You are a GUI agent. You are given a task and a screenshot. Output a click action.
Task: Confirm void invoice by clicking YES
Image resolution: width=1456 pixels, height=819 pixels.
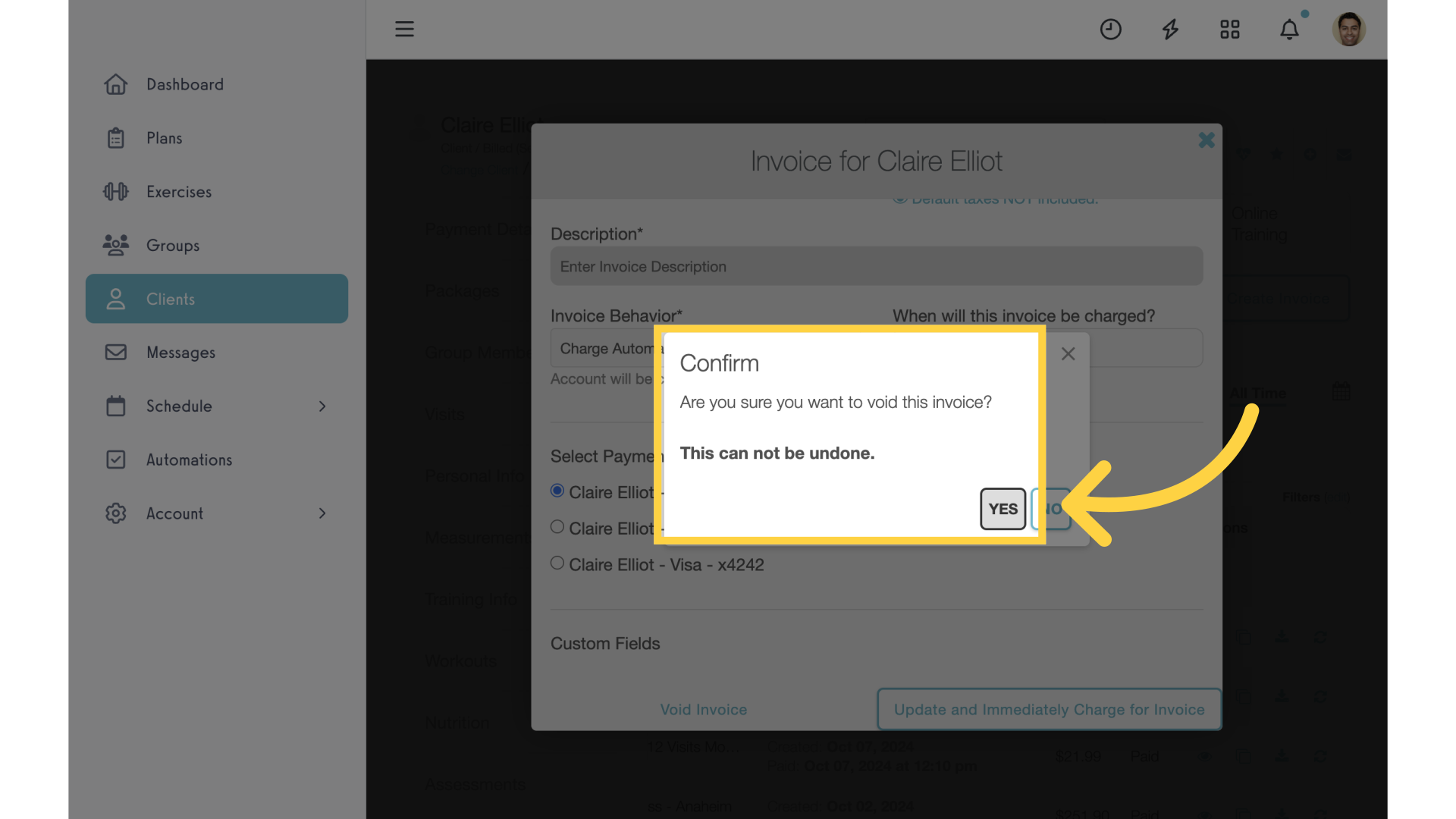coord(1002,508)
